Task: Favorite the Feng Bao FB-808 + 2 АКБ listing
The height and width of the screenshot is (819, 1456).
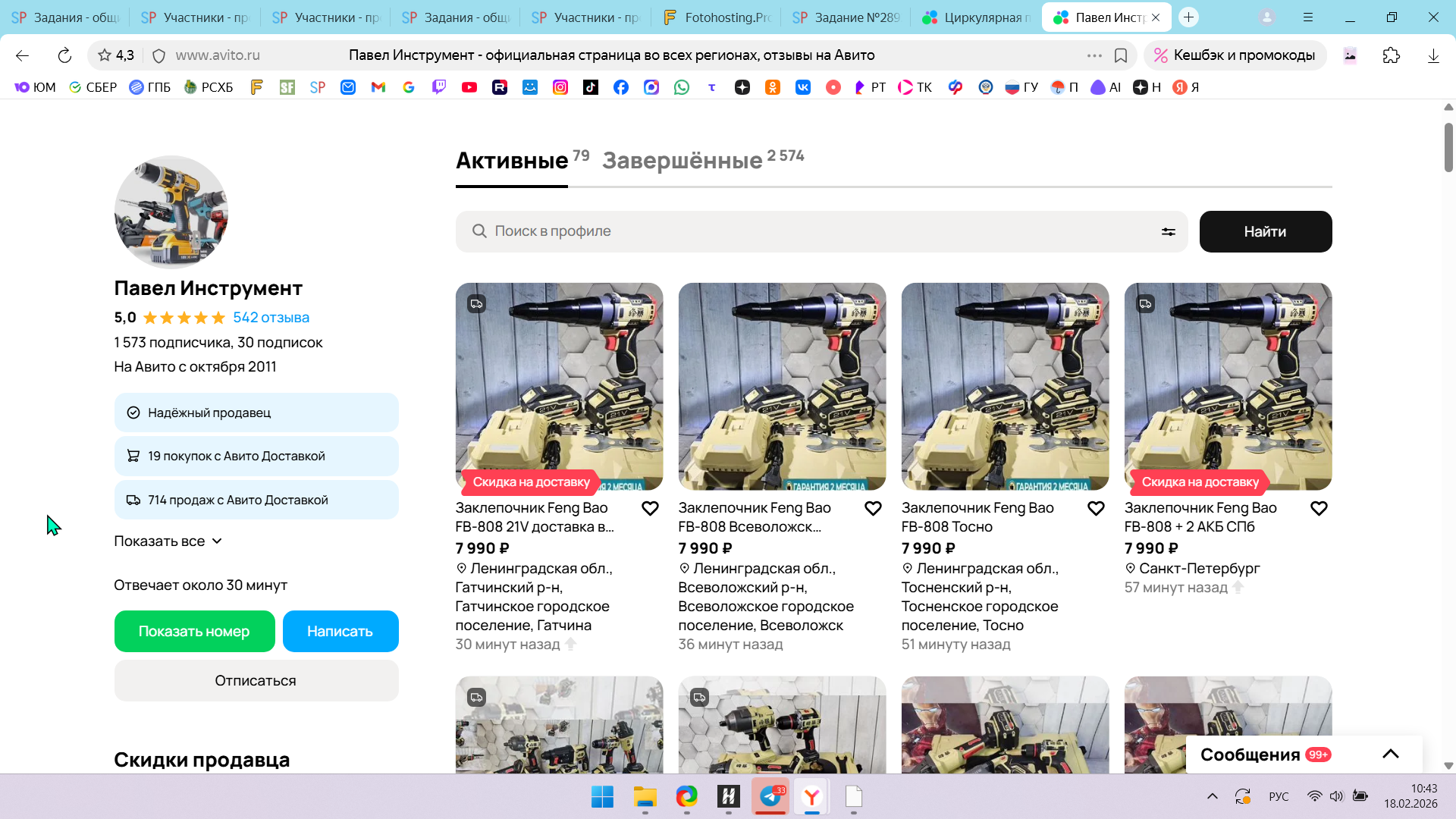Action: [1319, 509]
